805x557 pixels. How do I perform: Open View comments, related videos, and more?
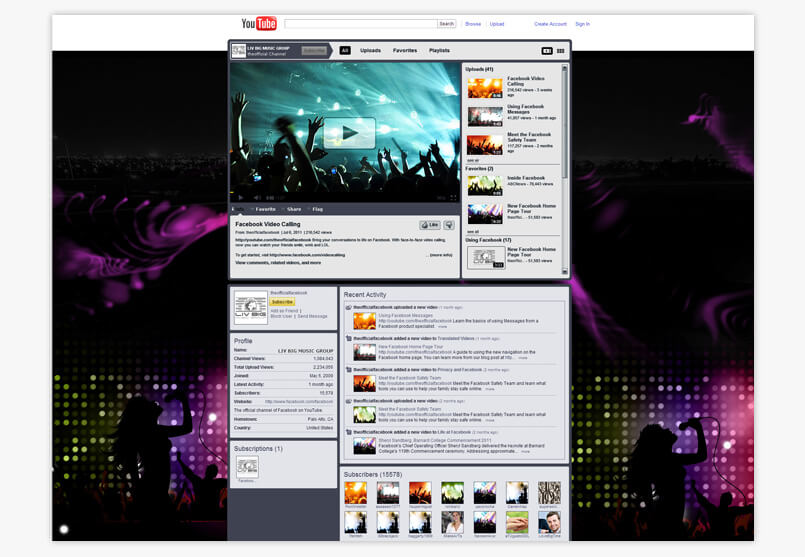(278, 262)
